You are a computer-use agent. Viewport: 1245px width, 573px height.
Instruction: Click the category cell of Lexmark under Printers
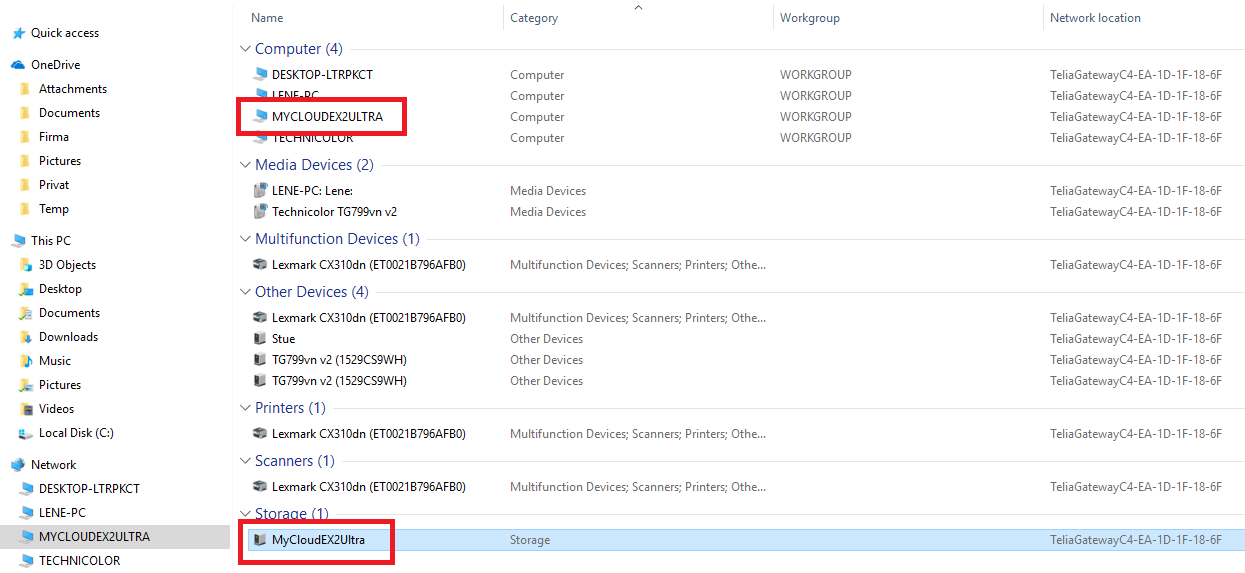pyautogui.click(x=638, y=434)
